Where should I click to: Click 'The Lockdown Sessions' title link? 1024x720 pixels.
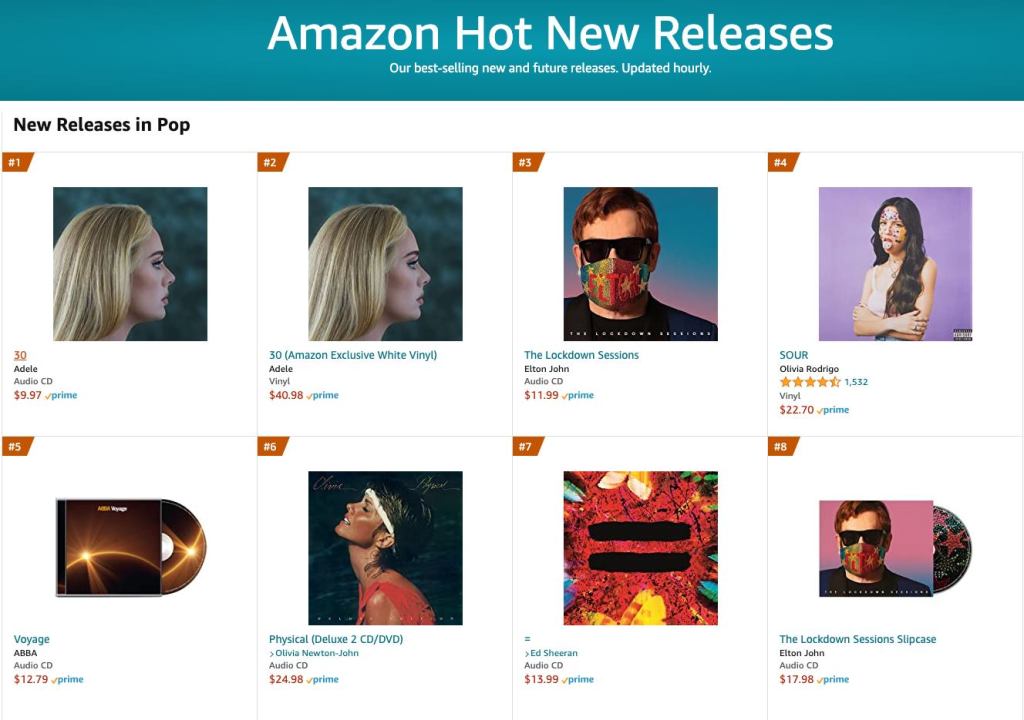pos(581,355)
